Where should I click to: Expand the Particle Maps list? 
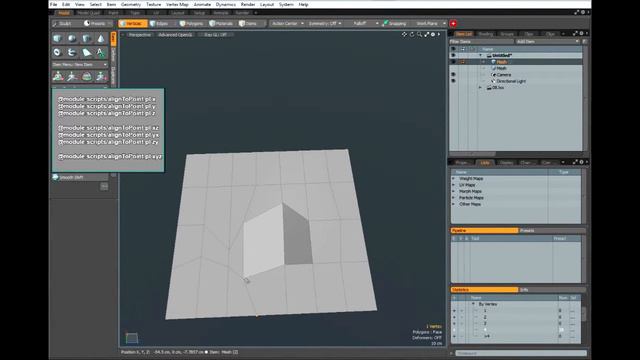453,198
